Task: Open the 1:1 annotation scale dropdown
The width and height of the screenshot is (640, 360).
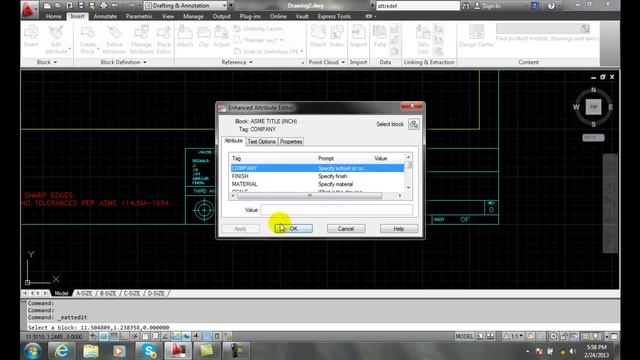Action: tap(513, 336)
